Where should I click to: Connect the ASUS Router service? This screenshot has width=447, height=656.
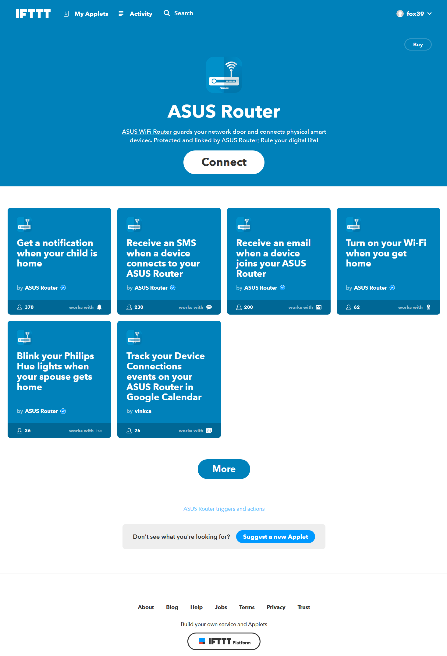(x=224, y=162)
